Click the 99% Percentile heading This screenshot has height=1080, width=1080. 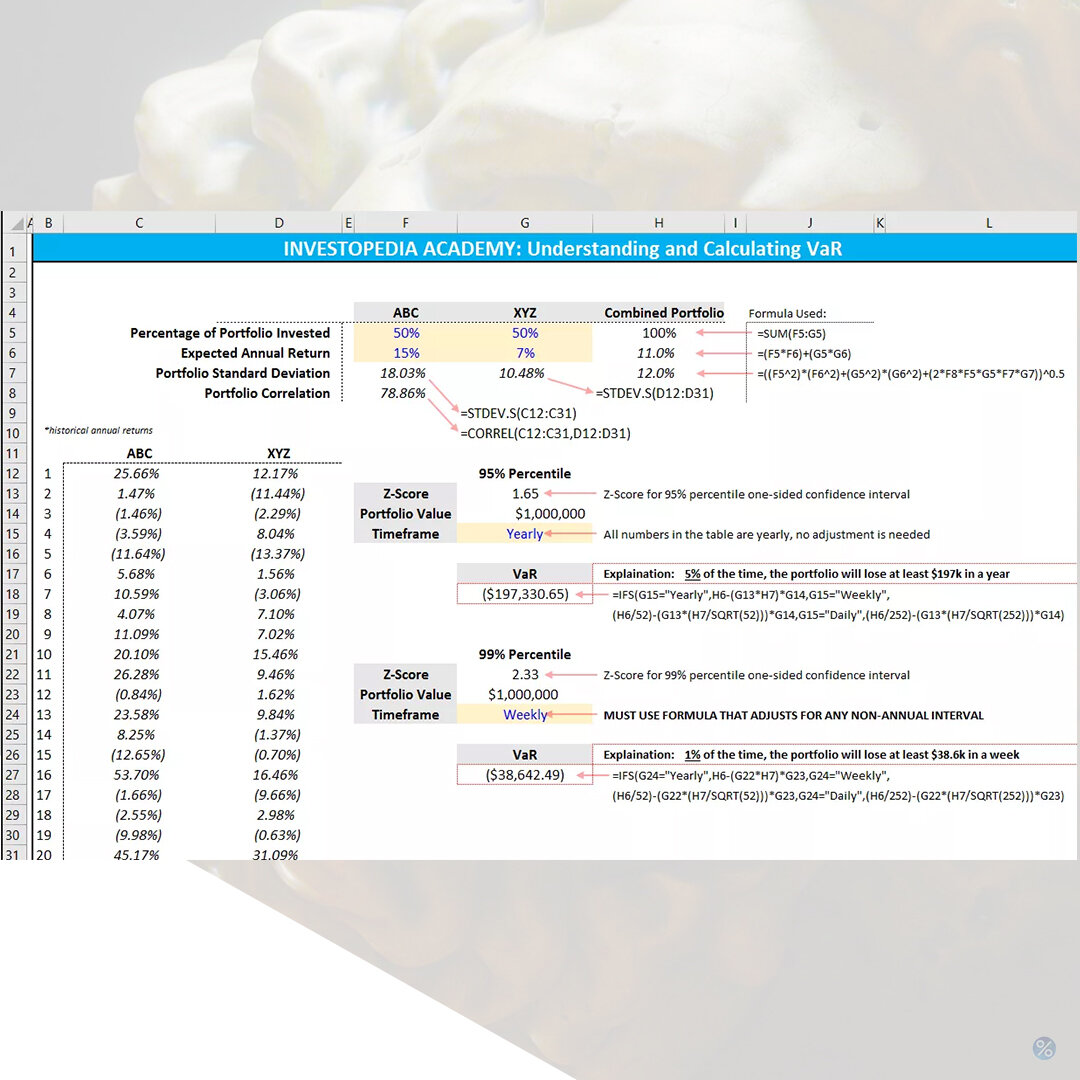[525, 654]
